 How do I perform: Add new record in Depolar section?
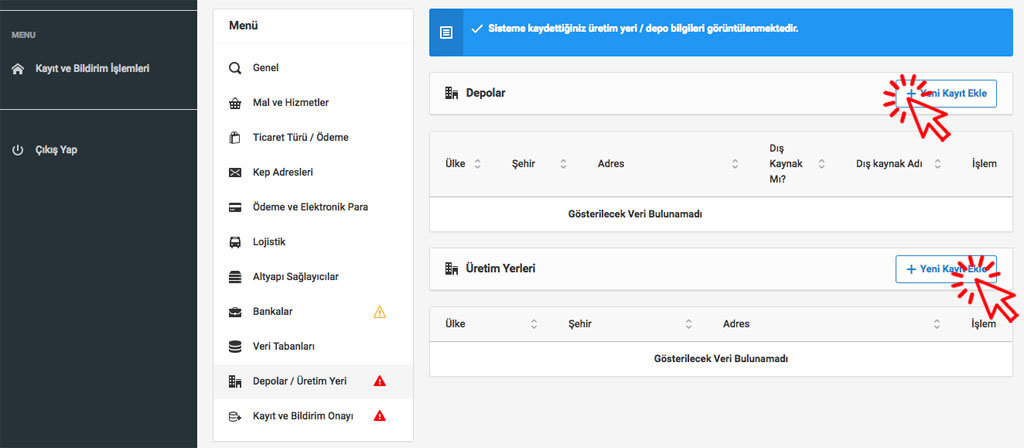pos(945,93)
